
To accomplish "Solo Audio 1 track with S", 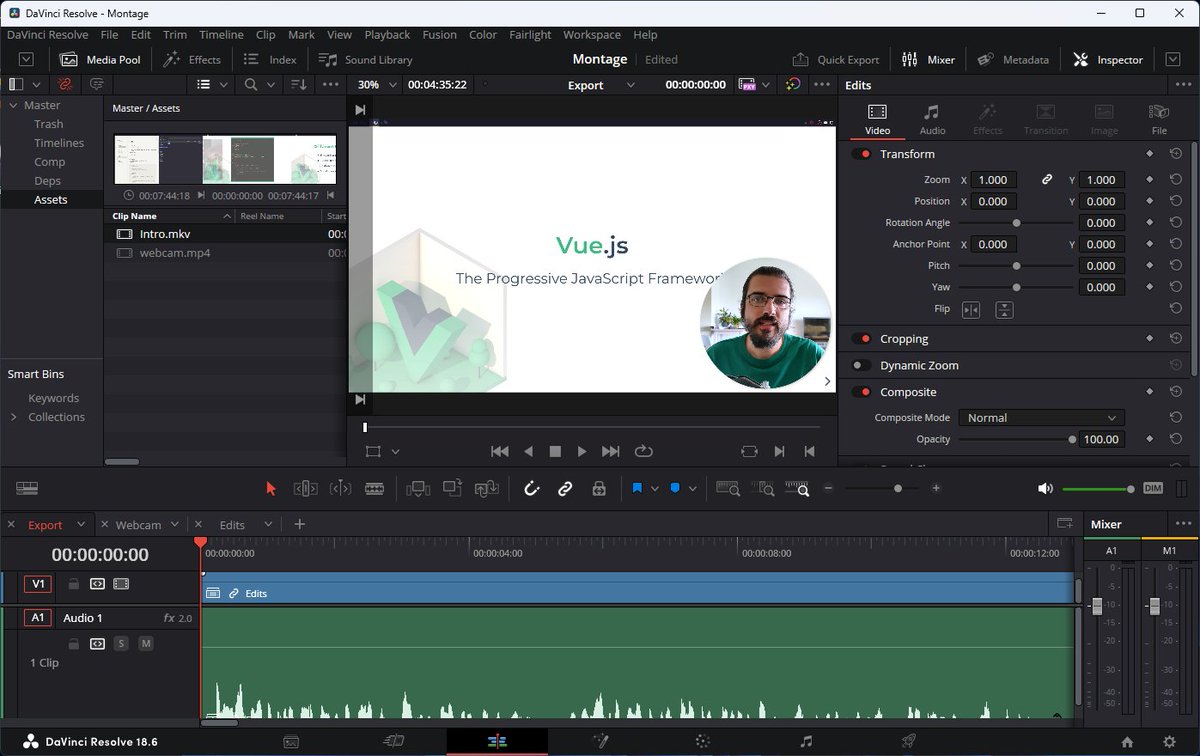I will click(x=121, y=644).
